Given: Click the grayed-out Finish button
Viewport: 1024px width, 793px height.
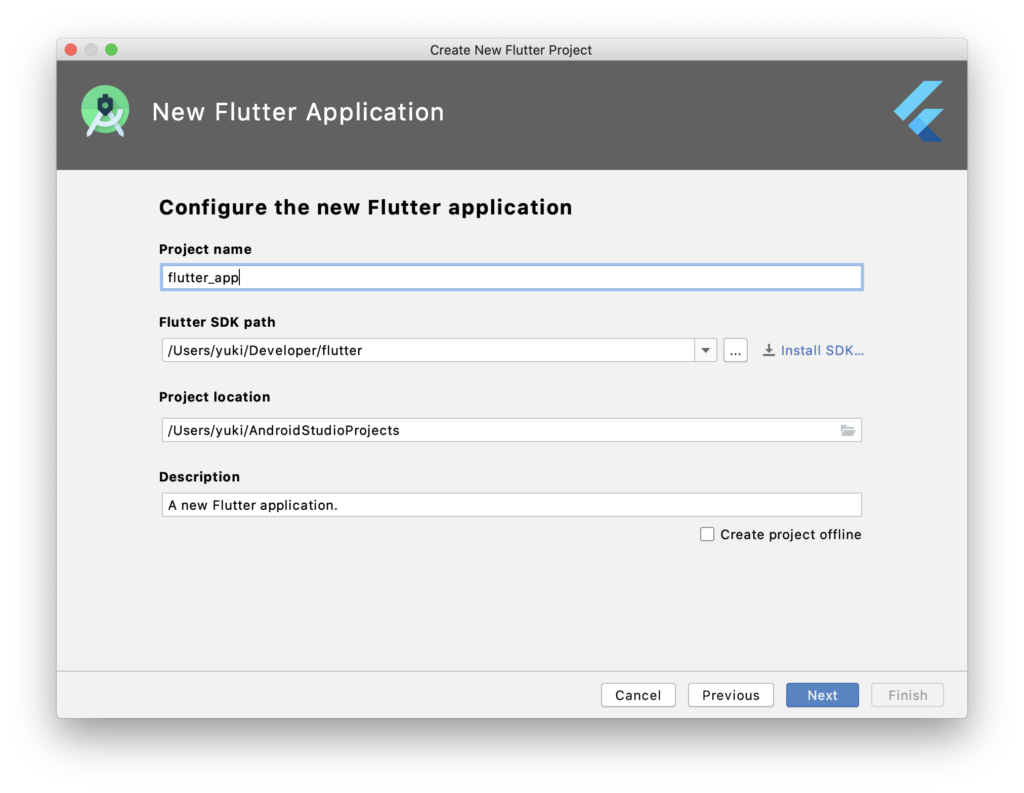Looking at the screenshot, I should [907, 695].
